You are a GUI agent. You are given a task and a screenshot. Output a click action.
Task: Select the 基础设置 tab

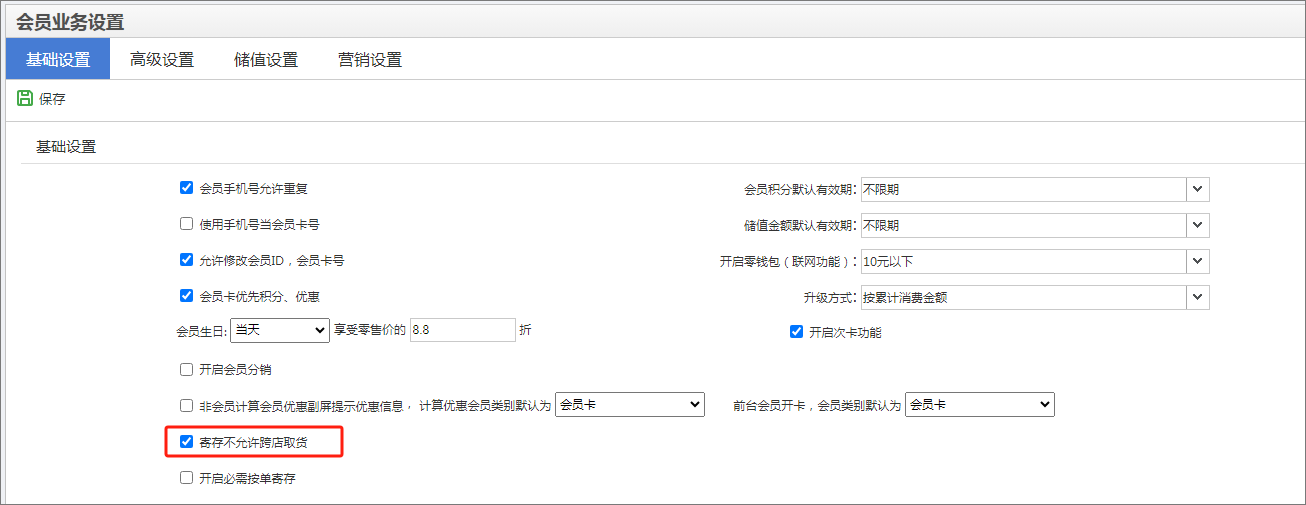[x=58, y=60]
